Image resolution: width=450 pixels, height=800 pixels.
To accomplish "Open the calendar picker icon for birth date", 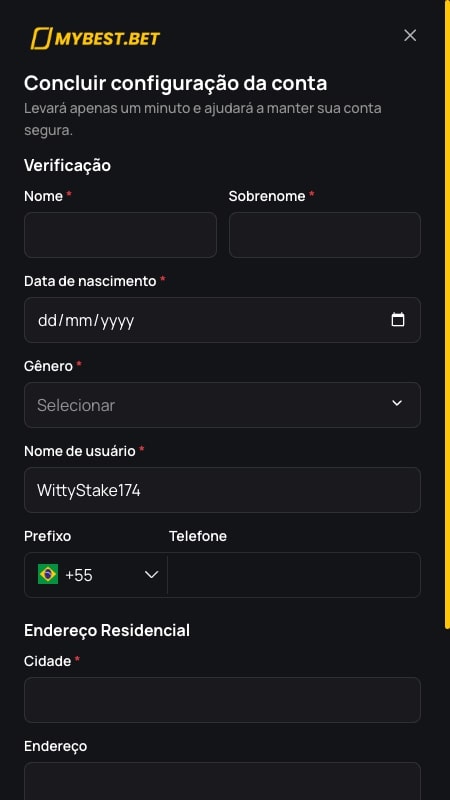I will 397,319.
